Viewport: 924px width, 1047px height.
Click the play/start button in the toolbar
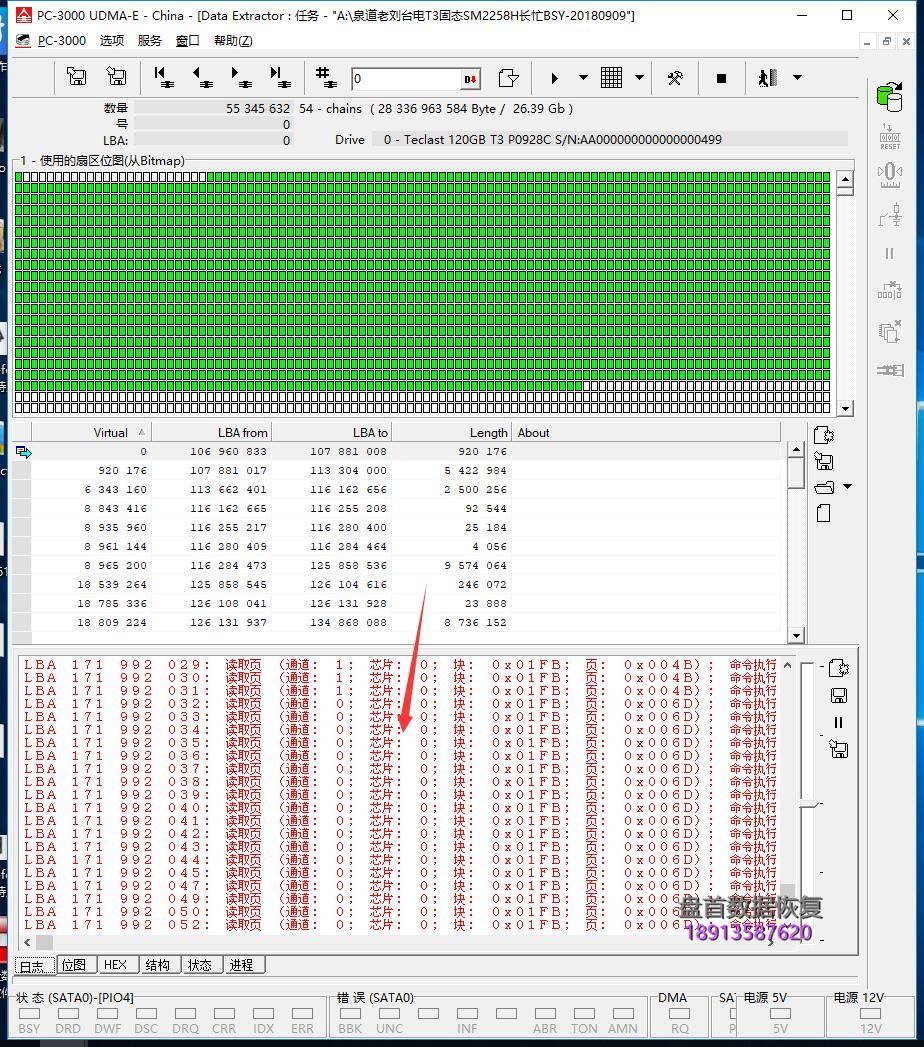pyautogui.click(x=555, y=78)
